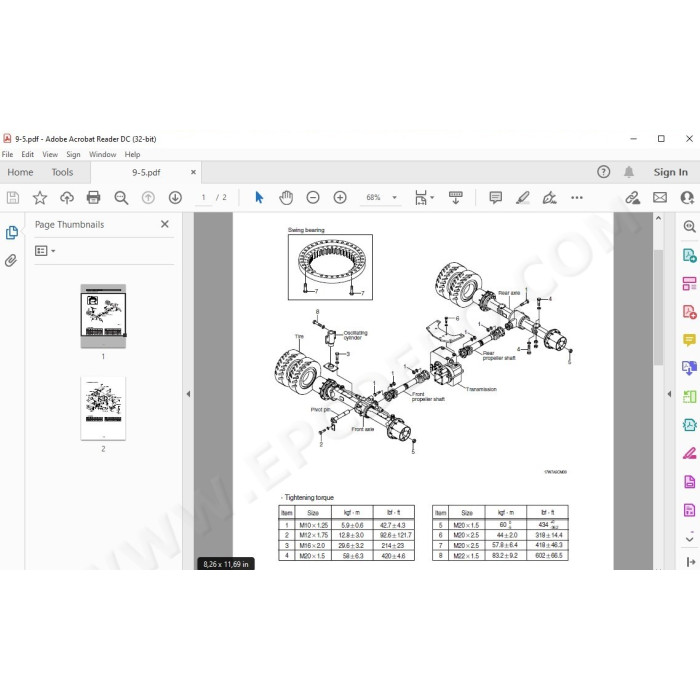Screen dimensions: 700x700
Task: Add a comment with speech bubble icon
Action: (496, 197)
